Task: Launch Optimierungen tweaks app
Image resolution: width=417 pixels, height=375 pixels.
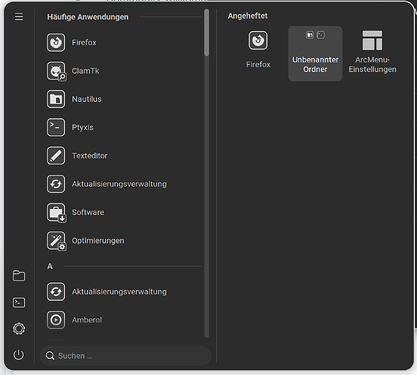Action: click(x=122, y=241)
